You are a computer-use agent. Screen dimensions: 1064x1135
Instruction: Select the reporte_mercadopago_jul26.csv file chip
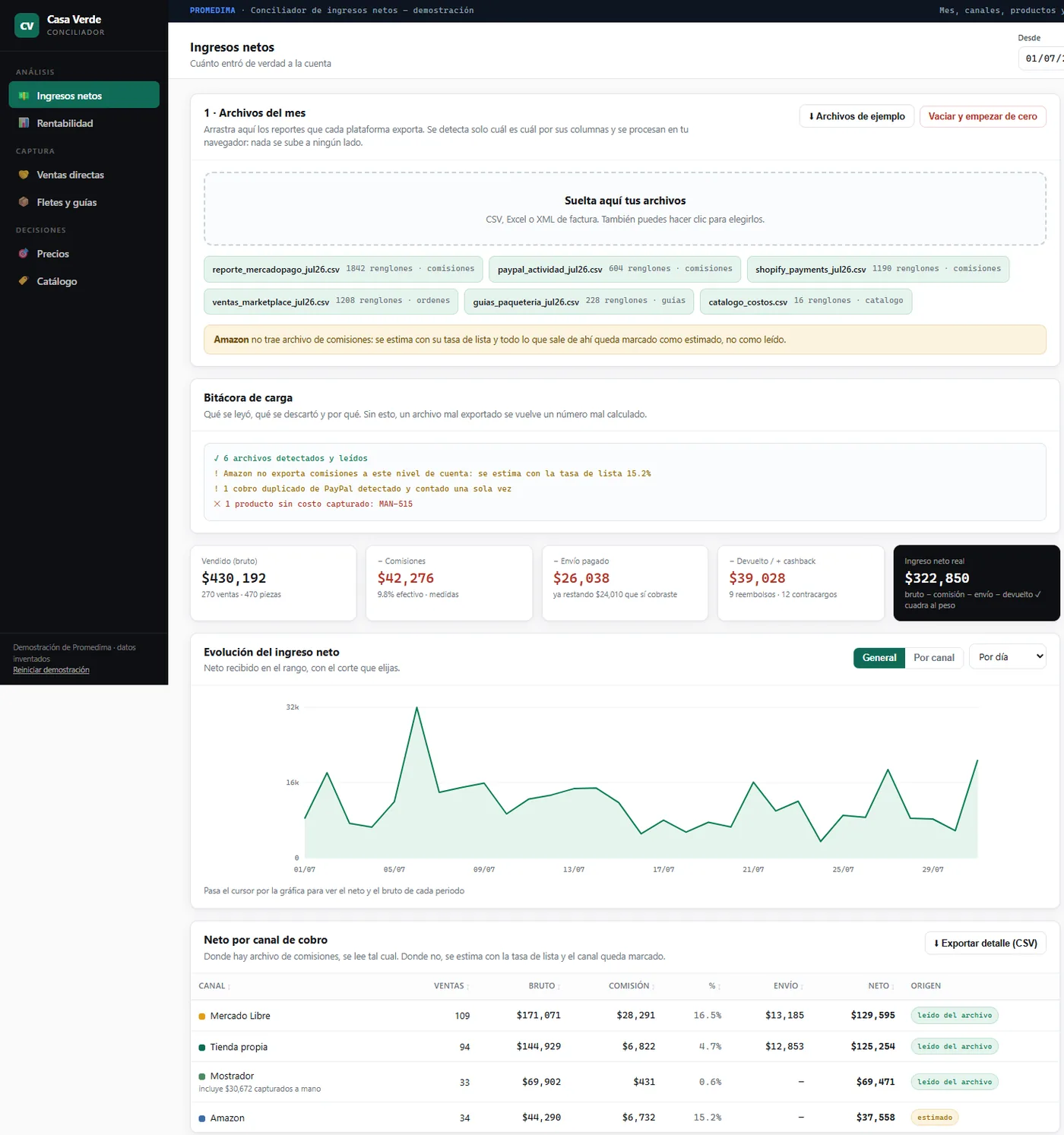click(343, 269)
